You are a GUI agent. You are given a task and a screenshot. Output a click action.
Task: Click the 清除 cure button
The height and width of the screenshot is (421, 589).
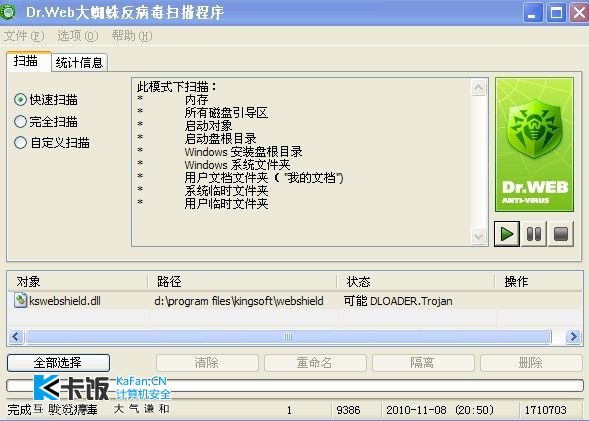pos(207,363)
